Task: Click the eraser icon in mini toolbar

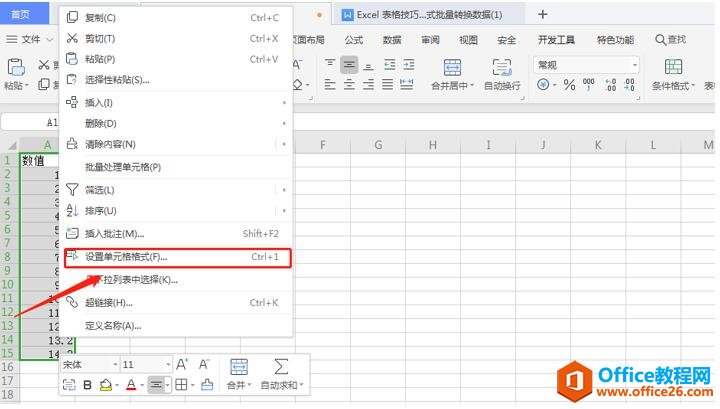Action: (208, 385)
